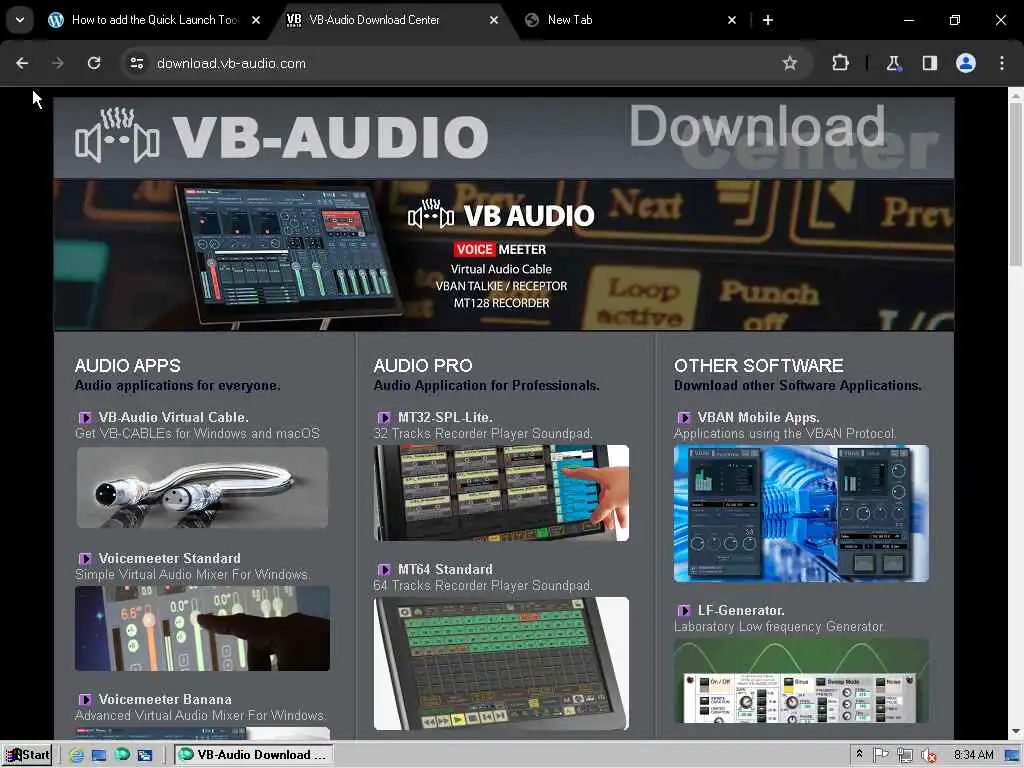
Task: Open the Extensions puzzle icon
Action: (840, 63)
